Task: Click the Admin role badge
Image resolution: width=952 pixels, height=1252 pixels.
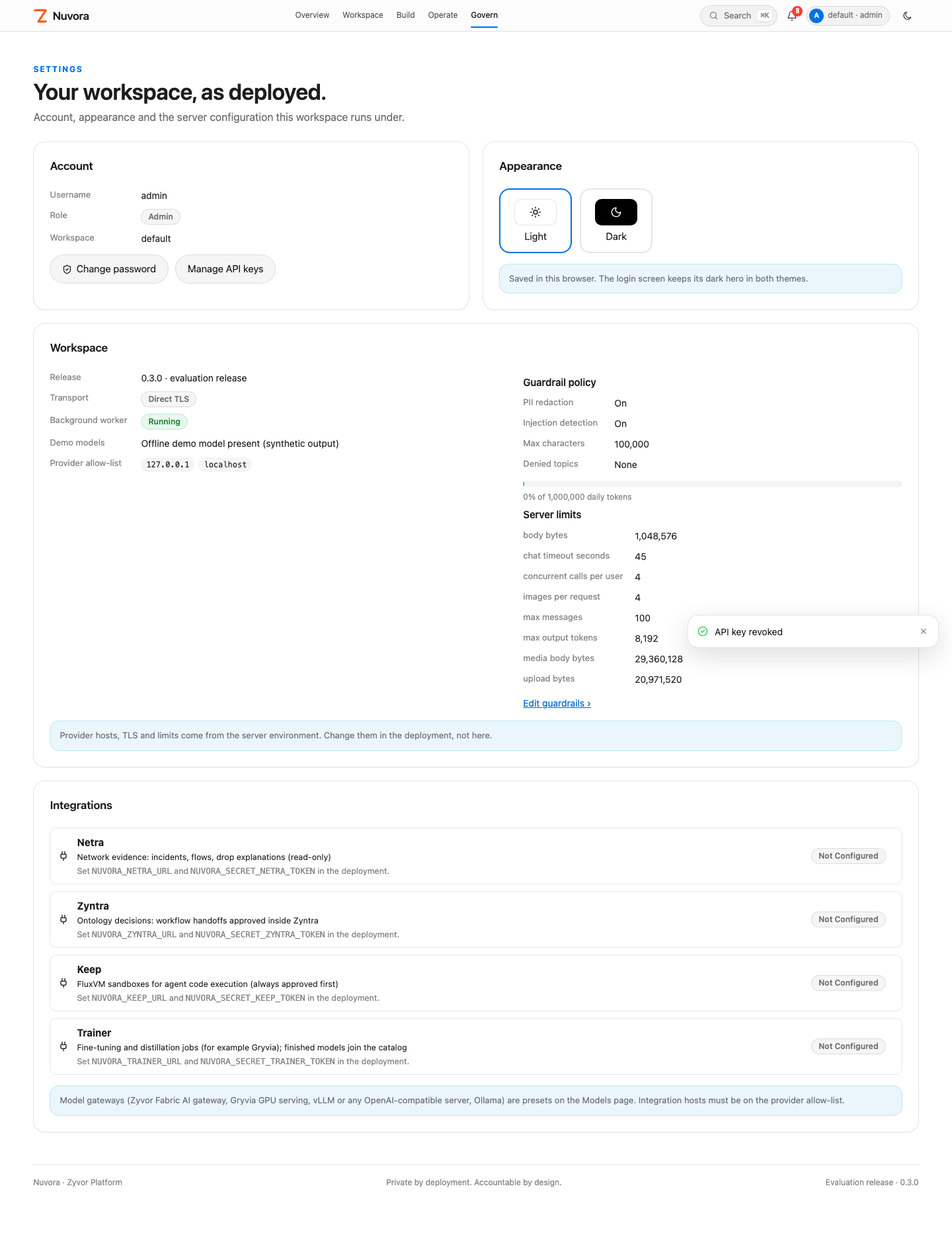Action: [161, 217]
